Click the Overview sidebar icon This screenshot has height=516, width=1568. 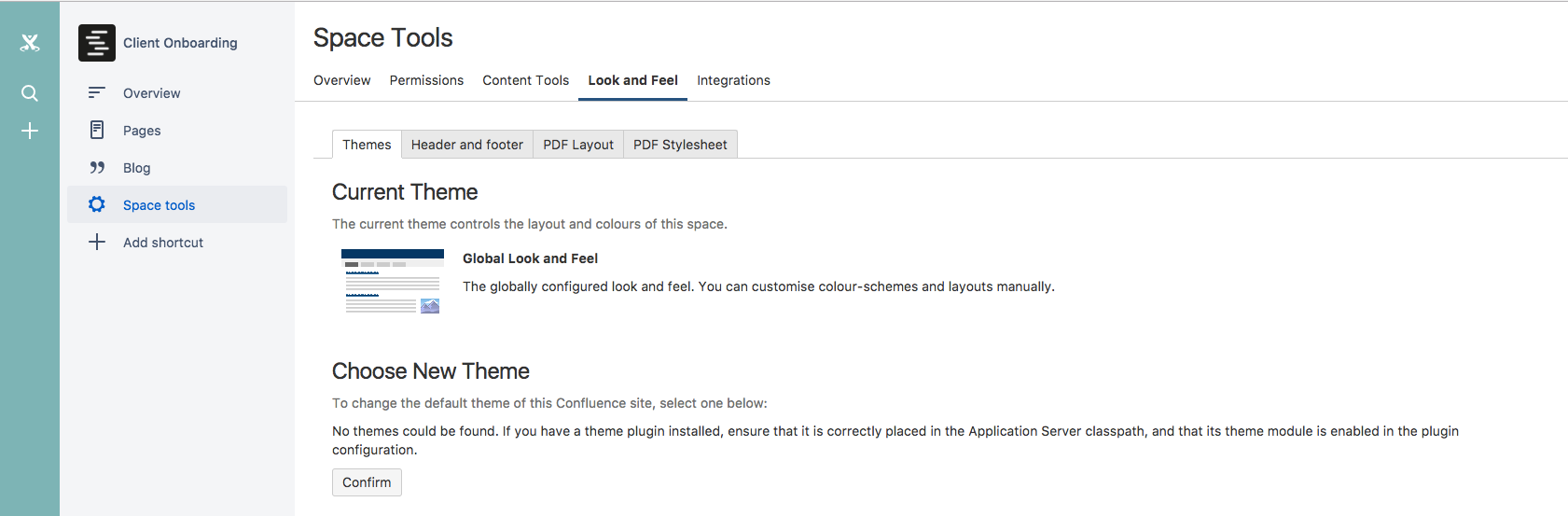point(96,92)
